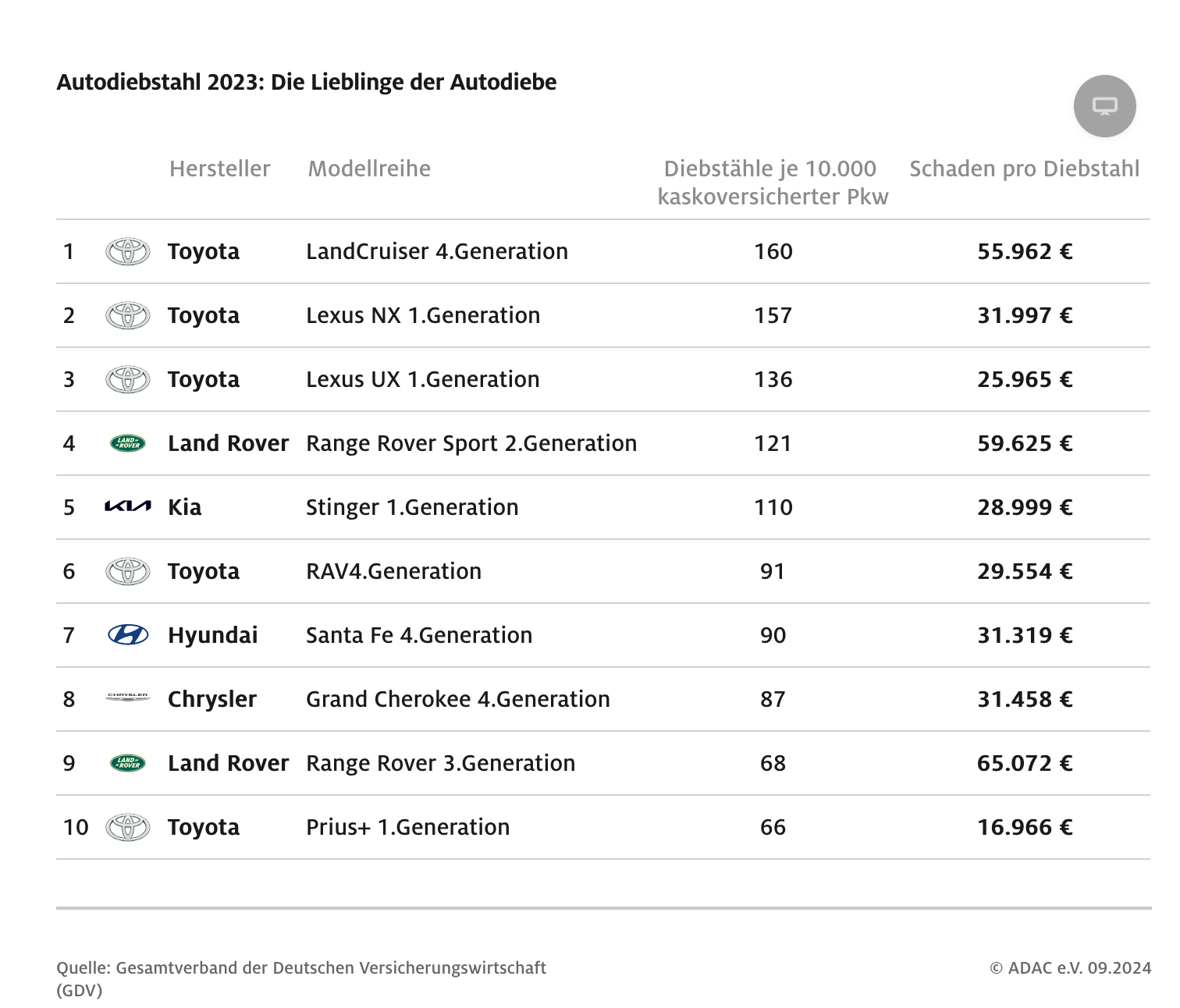Click the Land Rover logo in row 4
The width and height of the screenshot is (1180, 1008).
tap(128, 443)
